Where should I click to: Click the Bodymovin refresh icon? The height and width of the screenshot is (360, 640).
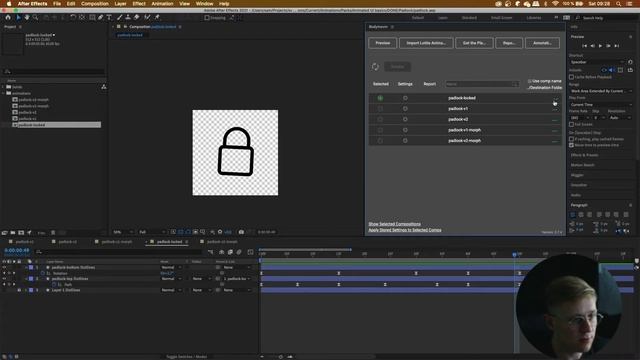[375, 67]
